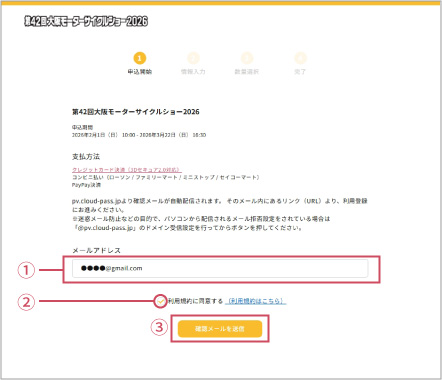Click the PayPay決済 text
Viewport: 442px width, 380px height.
(86, 185)
